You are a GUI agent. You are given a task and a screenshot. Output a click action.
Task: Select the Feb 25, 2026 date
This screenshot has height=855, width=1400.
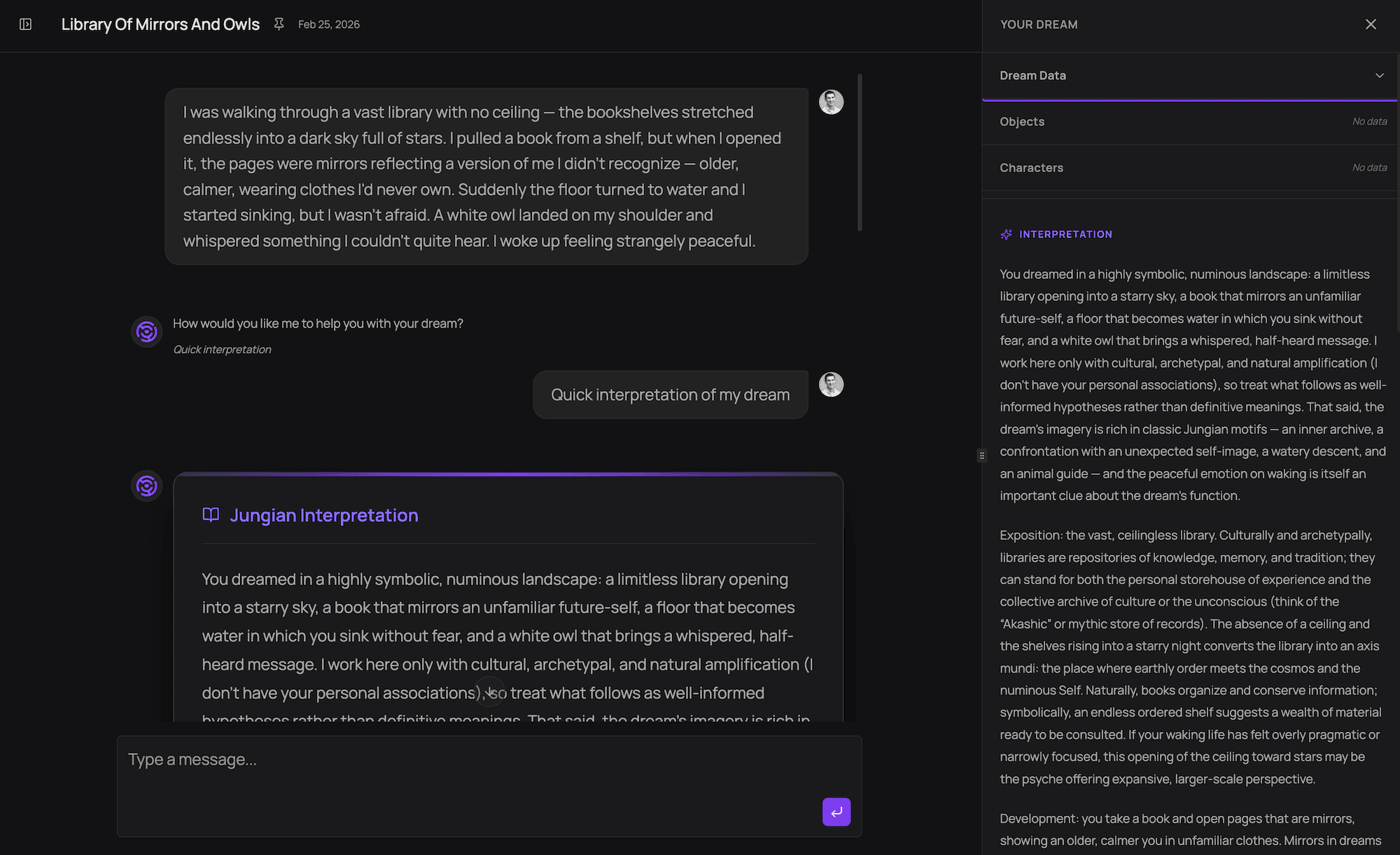tap(329, 24)
